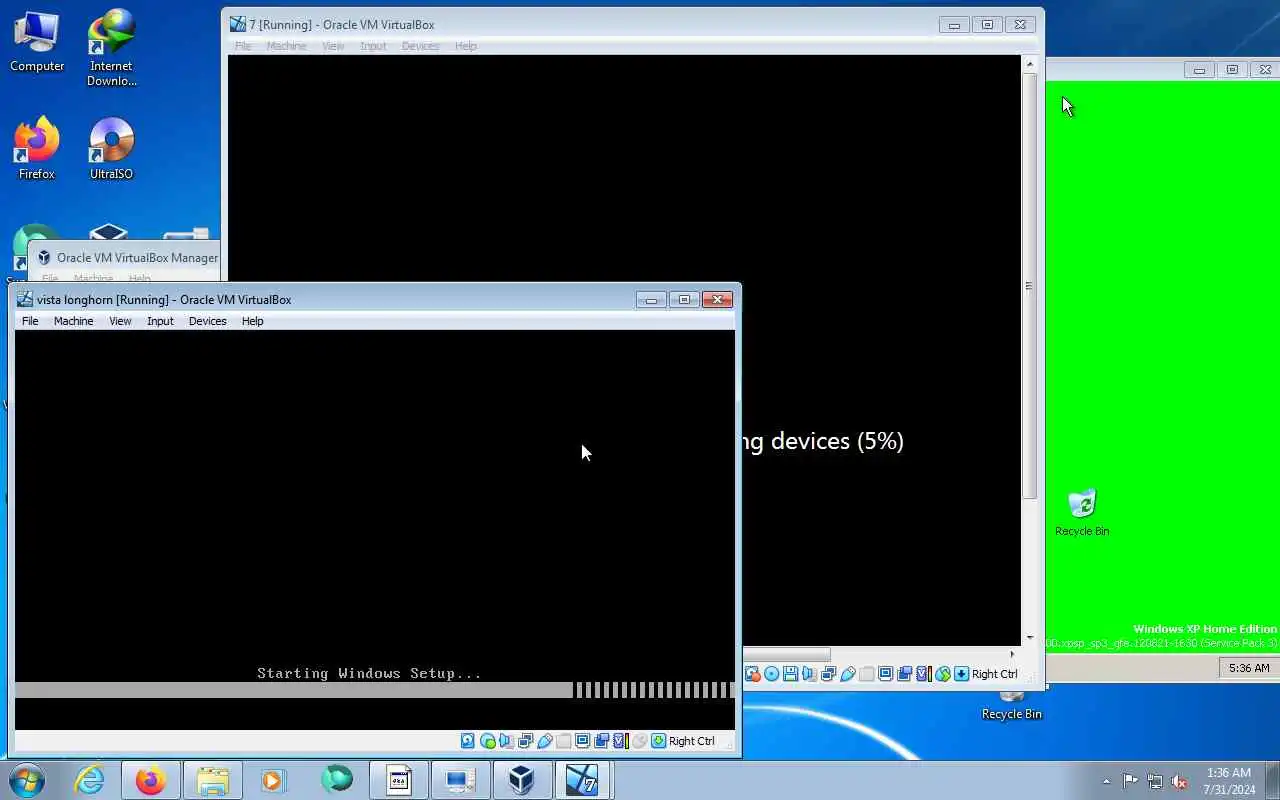Open Internet Explorer from the taskbar
The height and width of the screenshot is (800, 1280).
click(x=90, y=780)
